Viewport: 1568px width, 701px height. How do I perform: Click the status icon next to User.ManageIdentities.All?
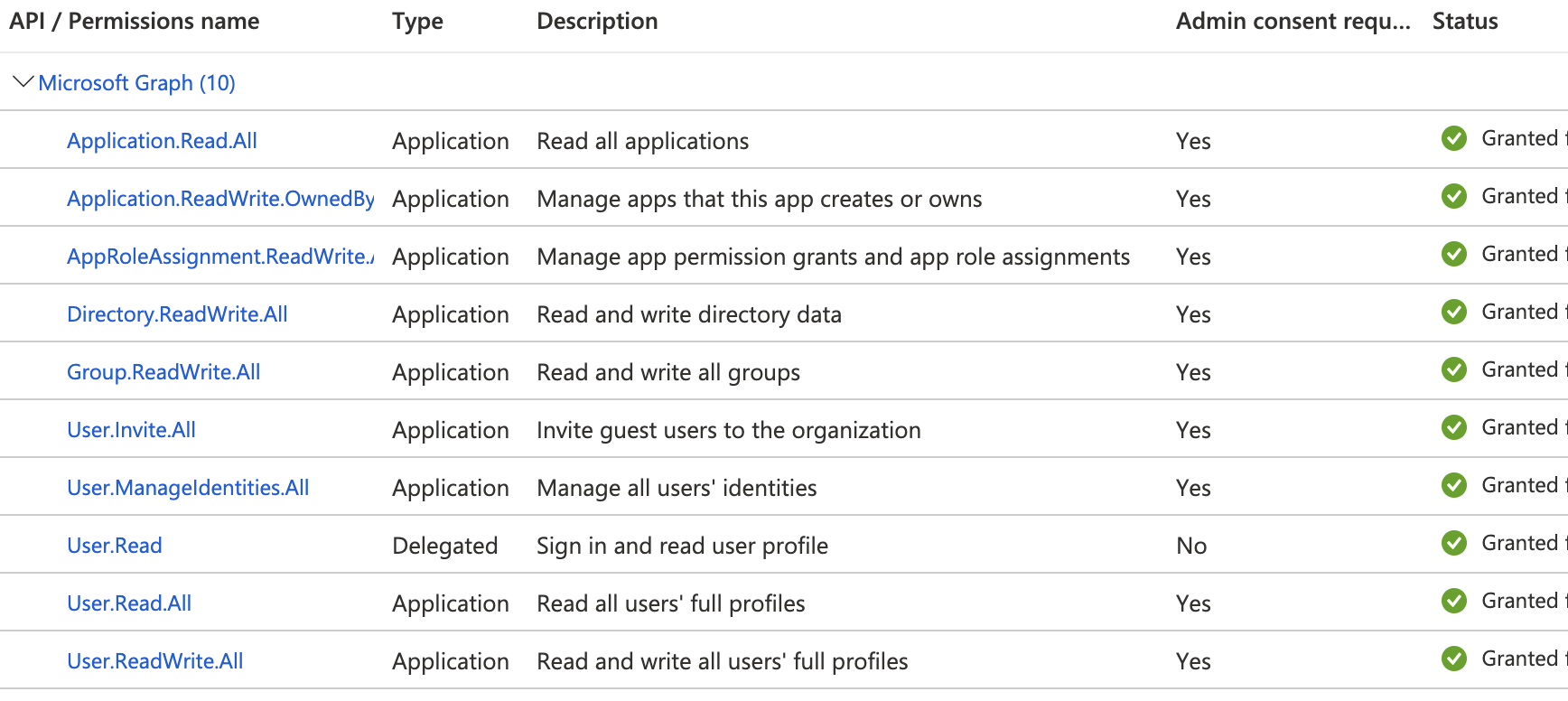tap(1454, 485)
